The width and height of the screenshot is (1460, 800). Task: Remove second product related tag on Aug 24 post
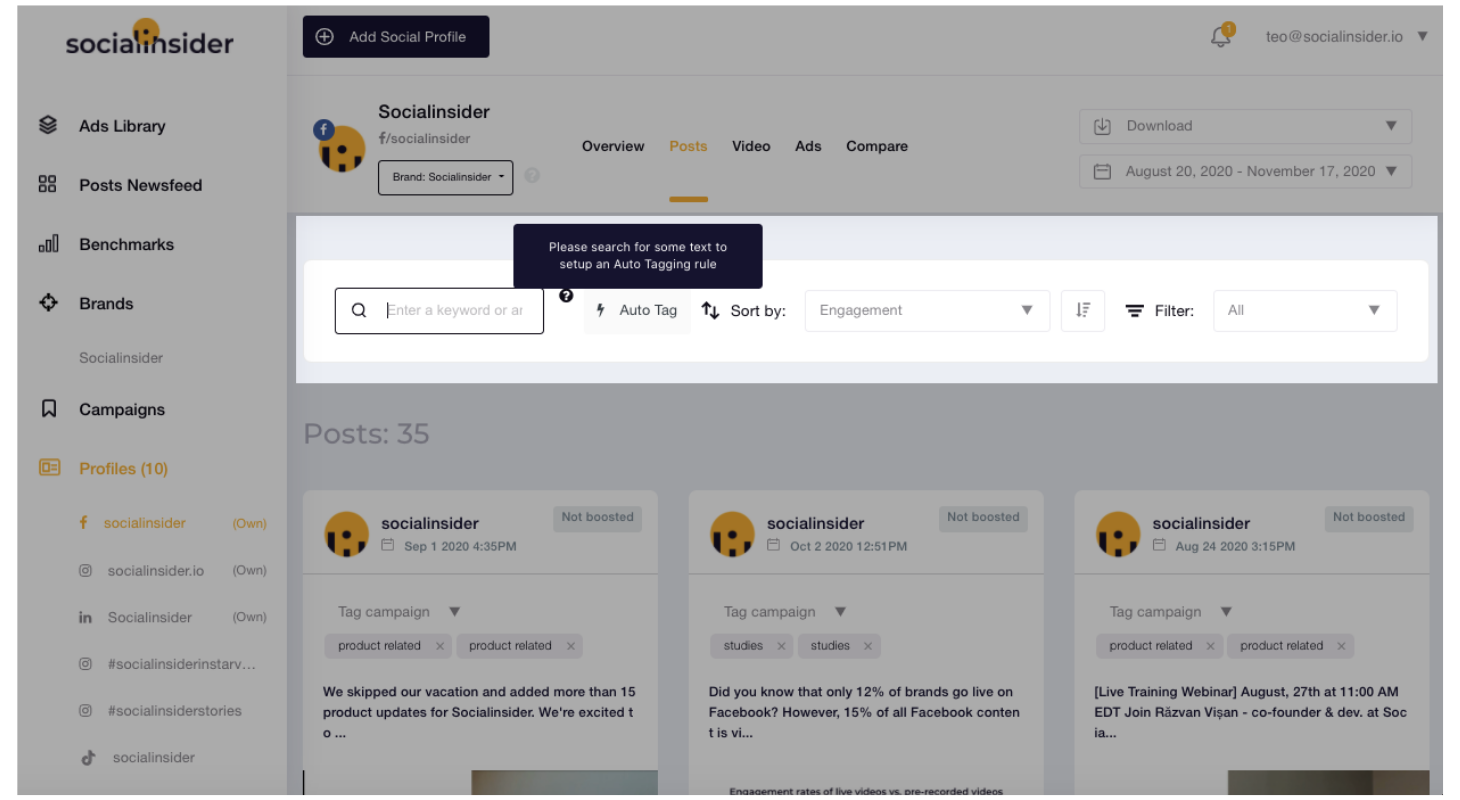(x=1341, y=646)
